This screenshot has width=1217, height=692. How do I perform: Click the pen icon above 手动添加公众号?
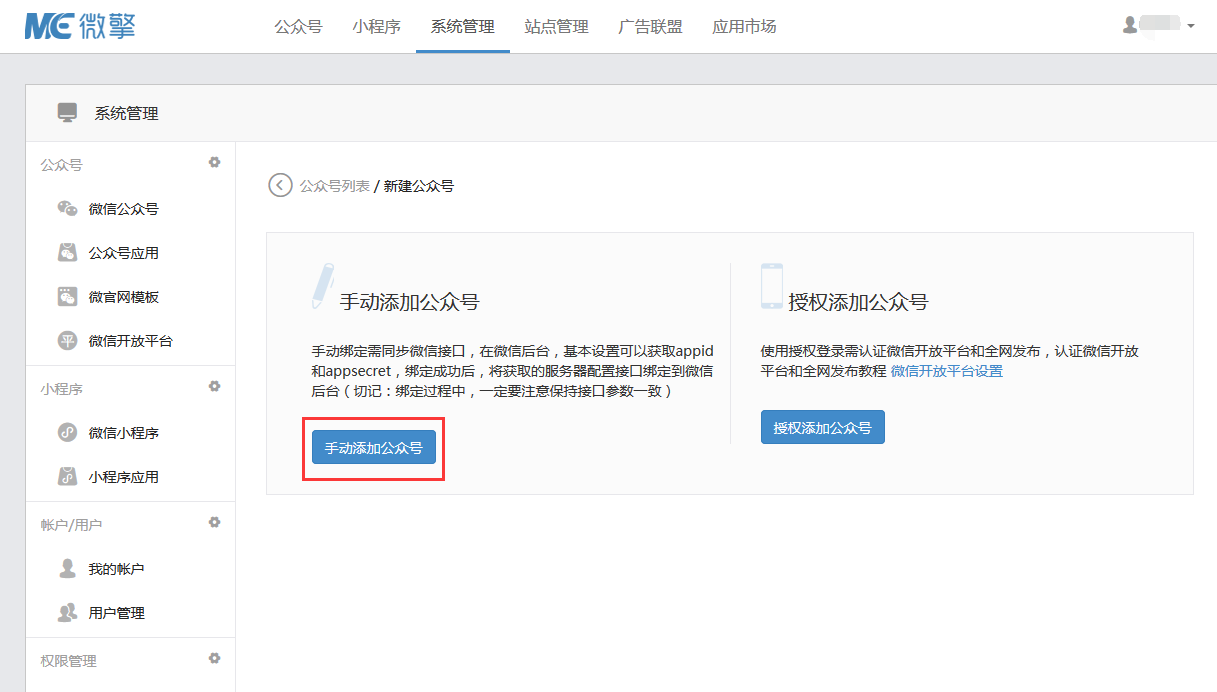pos(323,284)
